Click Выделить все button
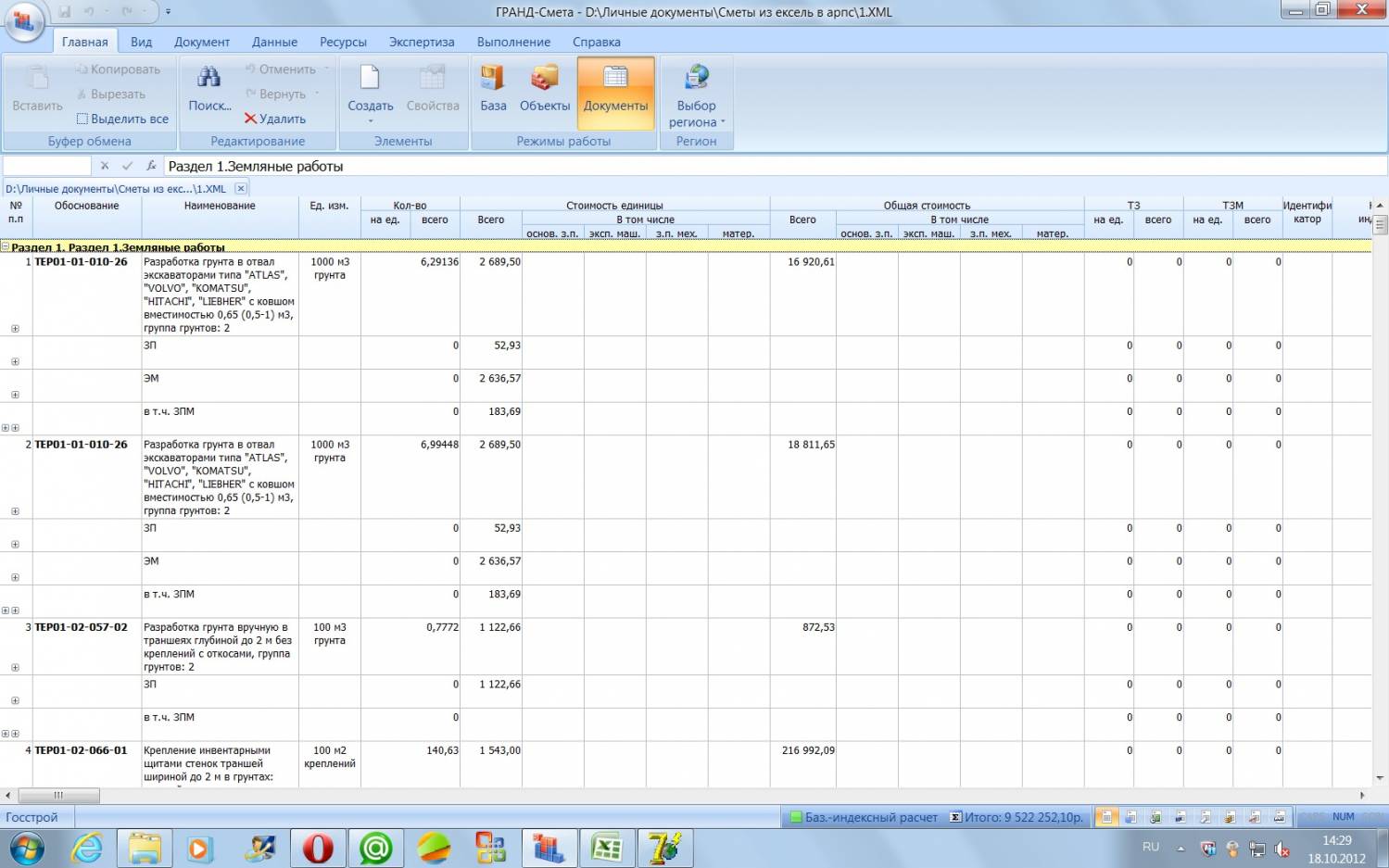 coord(122,119)
